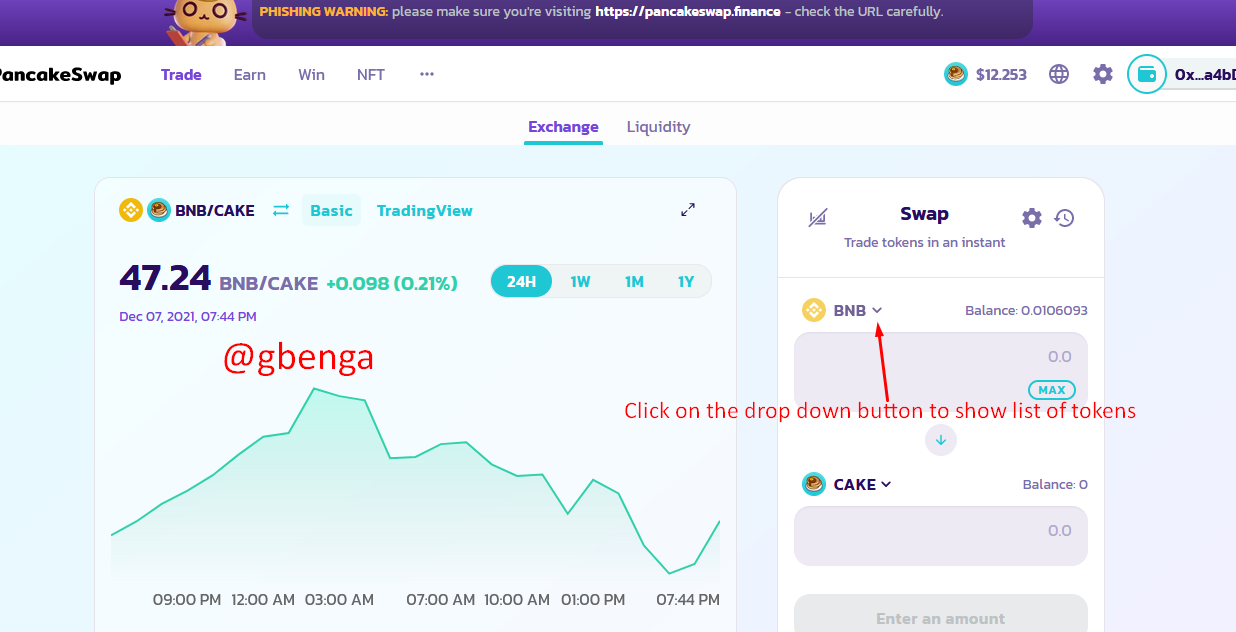Click the CAKE amount input field
This screenshot has width=1236, height=632.
941,535
